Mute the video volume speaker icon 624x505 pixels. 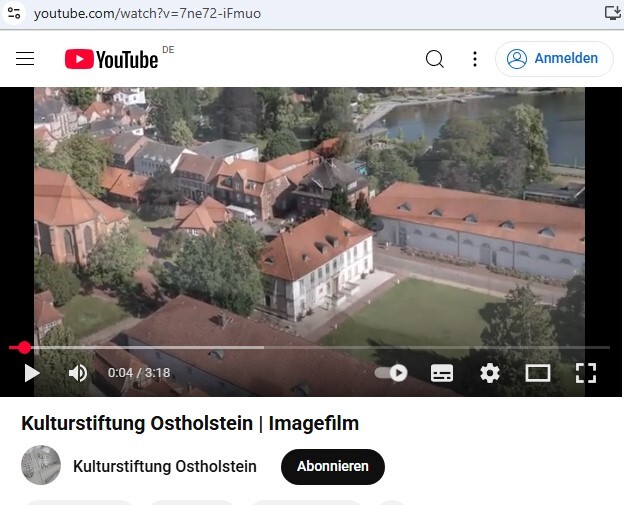(x=78, y=373)
